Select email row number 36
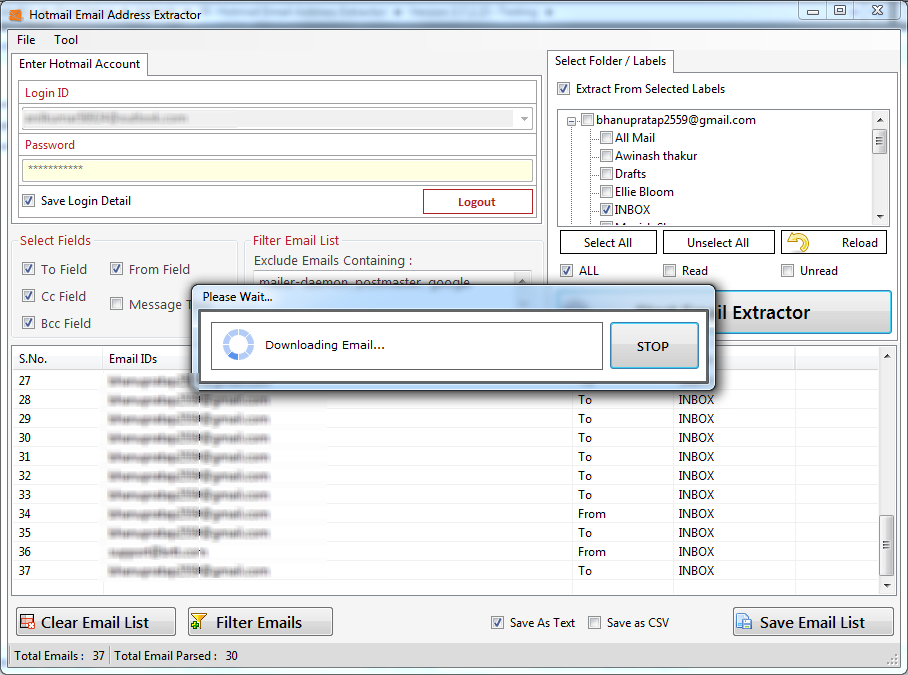The image size is (908, 675). pos(445,552)
